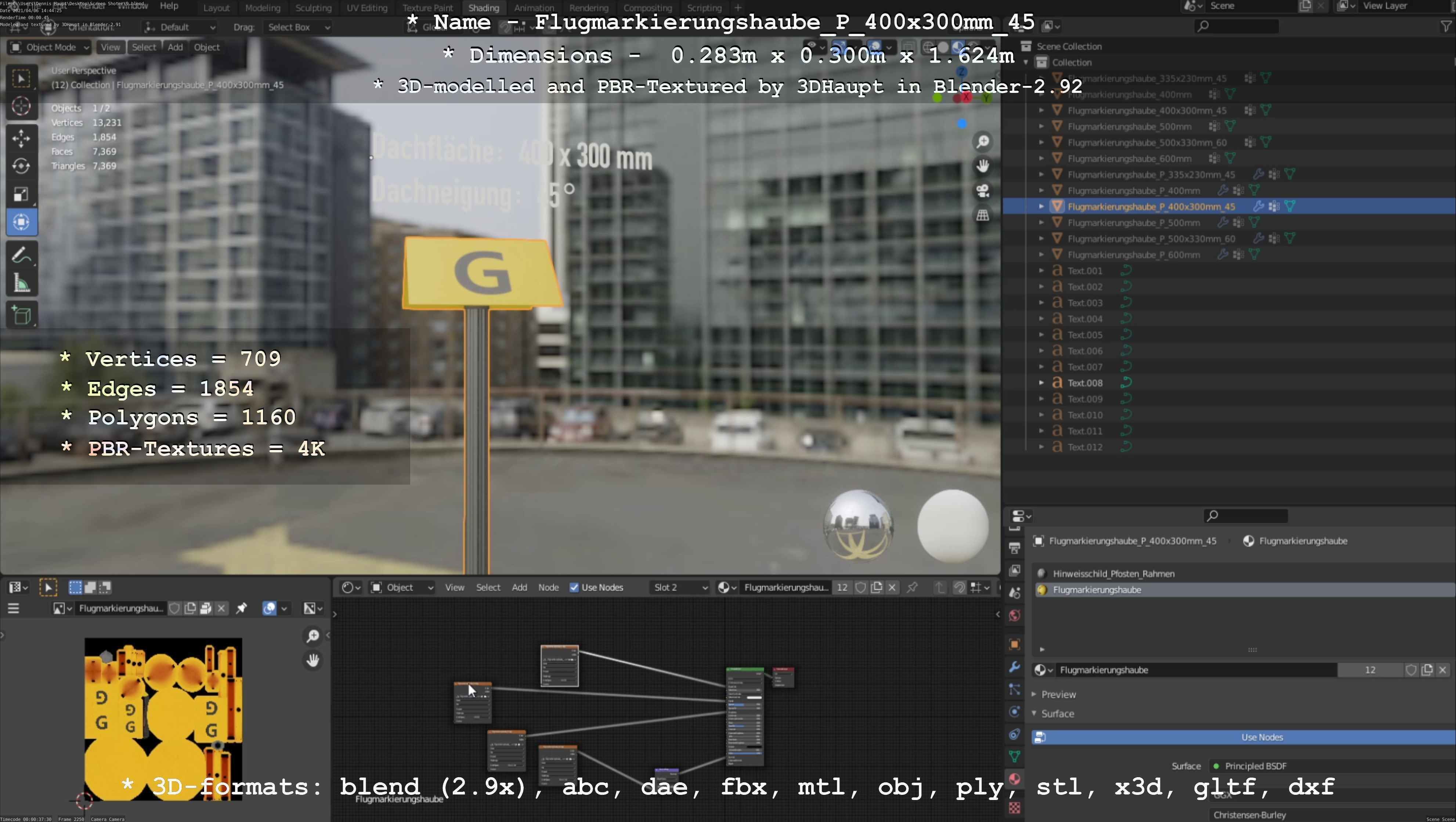Screen dimensions: 1456x822
Task: Select Hinweisschild_Pfosten_Rahmen material slot
Action: (1113, 573)
